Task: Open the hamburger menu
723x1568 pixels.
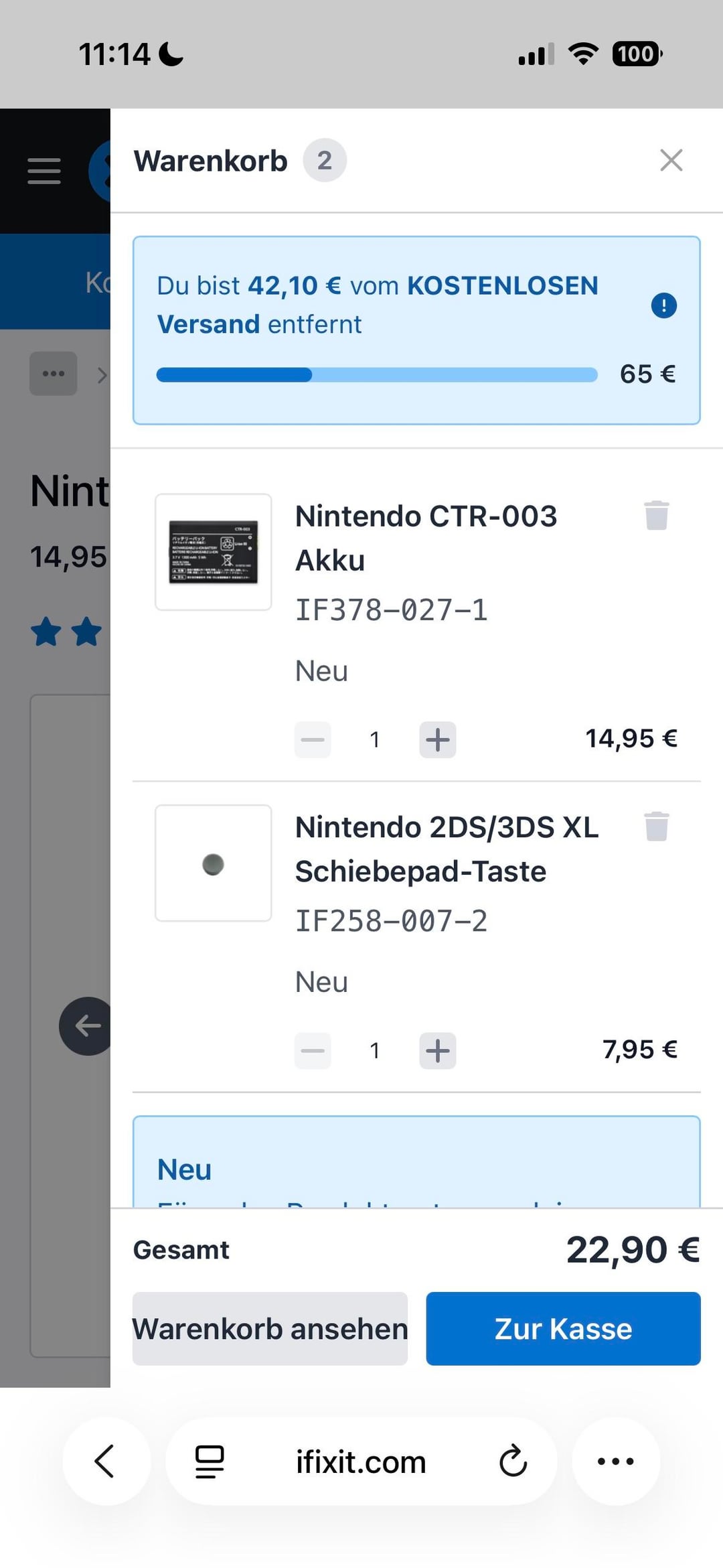Action: (44, 171)
